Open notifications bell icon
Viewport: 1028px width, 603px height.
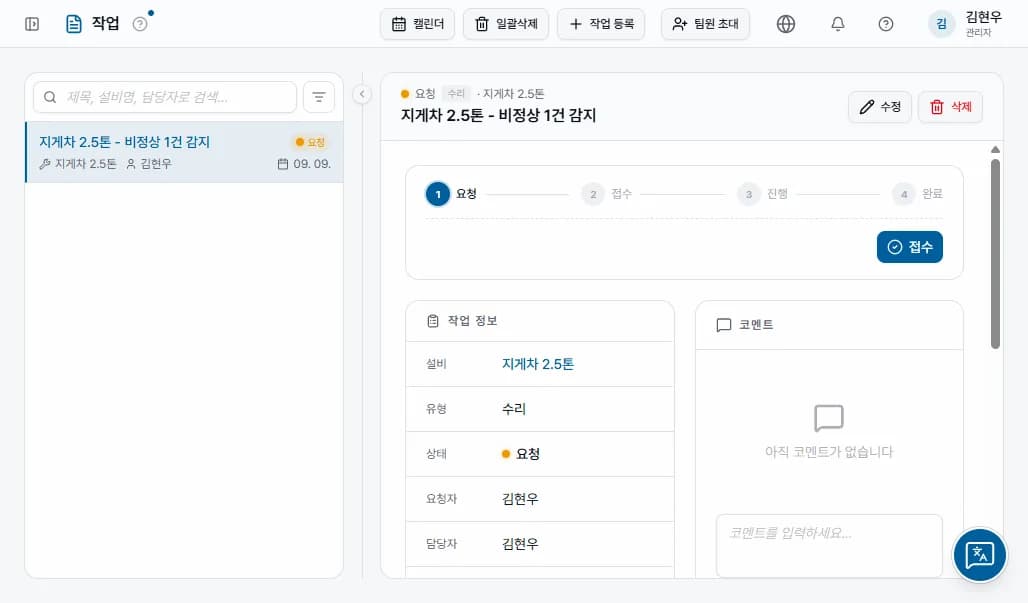click(837, 24)
